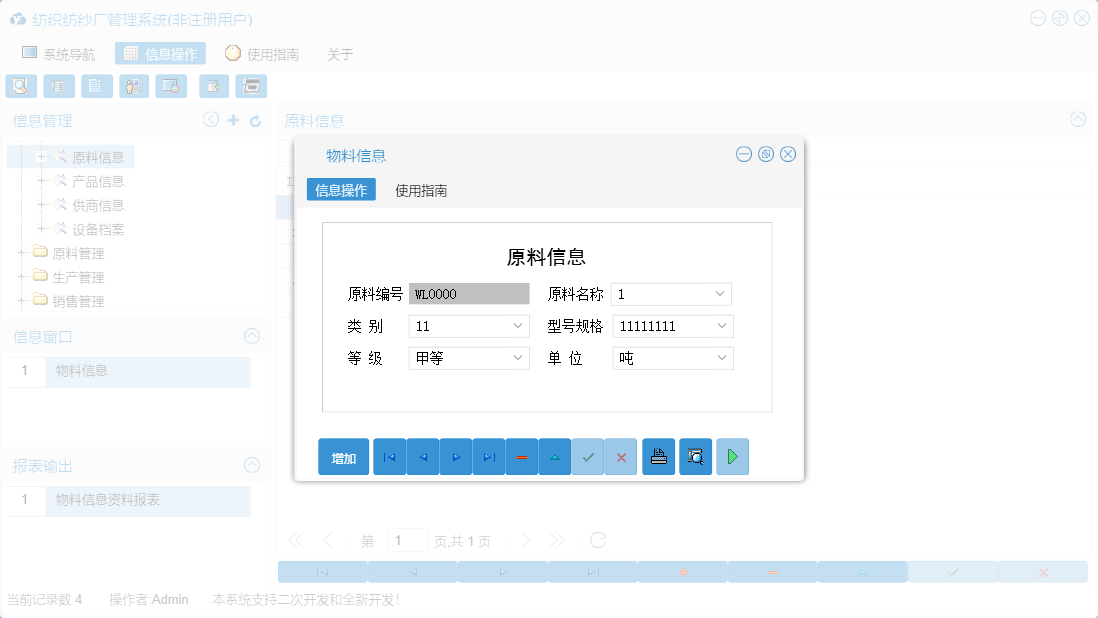Viewport: 1098px width, 618px height.
Task: Click the next record arrow icon
Action: point(455,456)
